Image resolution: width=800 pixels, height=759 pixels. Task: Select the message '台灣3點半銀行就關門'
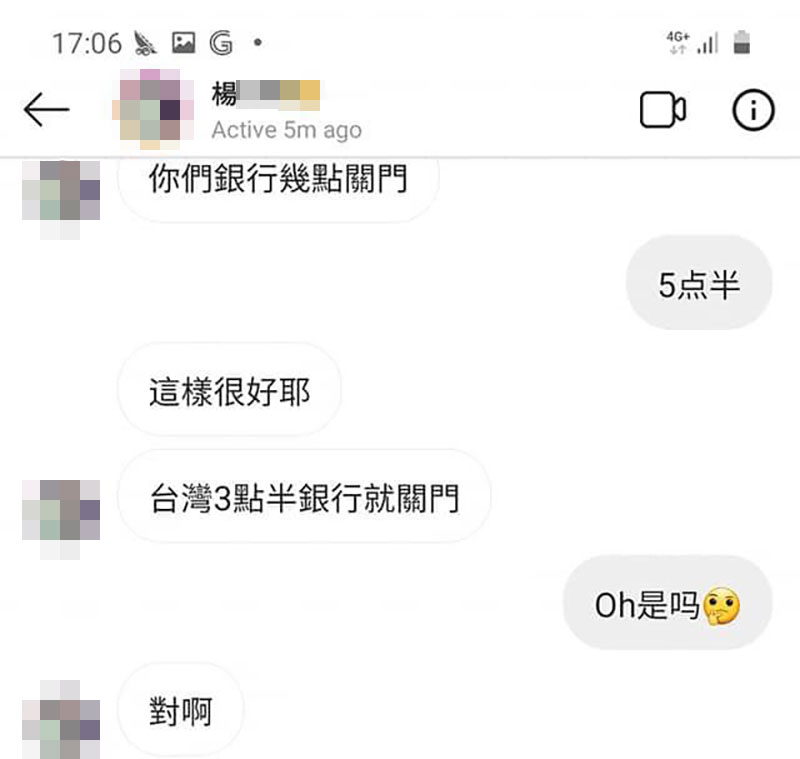pyautogui.click(x=305, y=496)
